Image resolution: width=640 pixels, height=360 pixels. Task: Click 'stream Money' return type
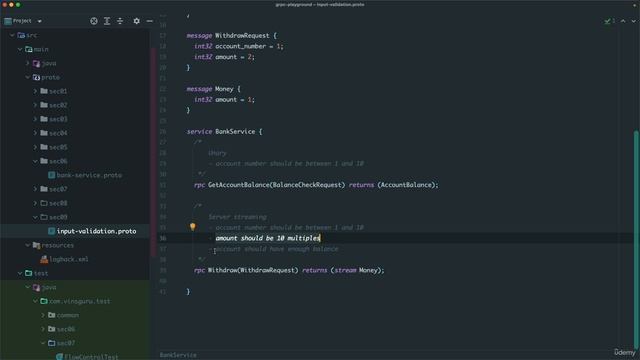[356, 270]
